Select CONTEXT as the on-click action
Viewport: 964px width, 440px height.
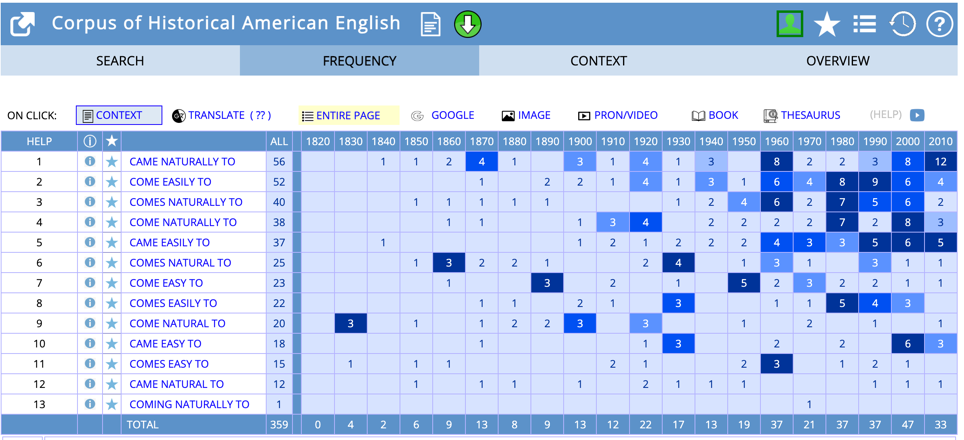point(119,115)
